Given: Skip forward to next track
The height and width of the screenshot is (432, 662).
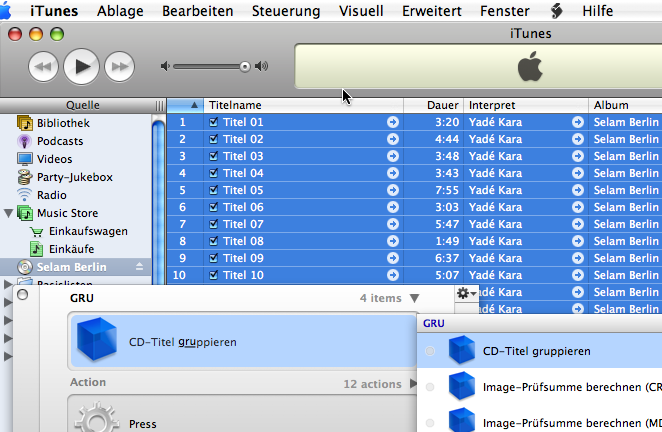Looking at the screenshot, I should click(119, 66).
